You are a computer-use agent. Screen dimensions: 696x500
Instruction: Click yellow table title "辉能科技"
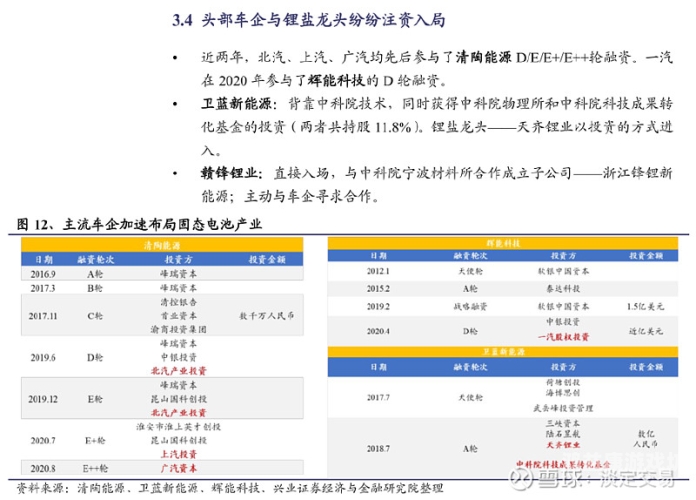pos(503,243)
